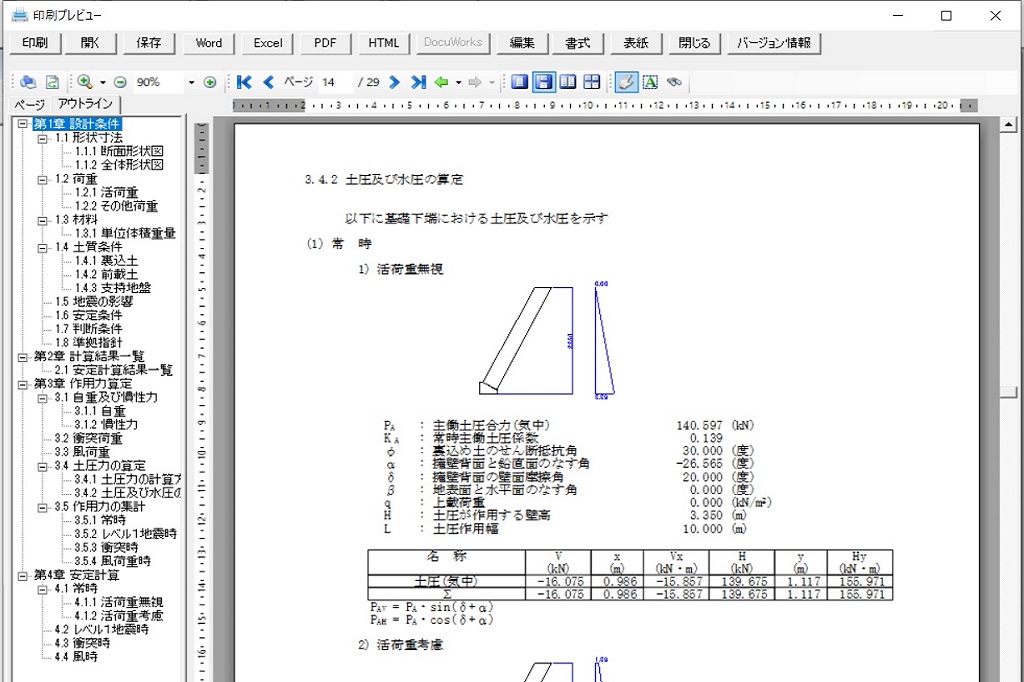The height and width of the screenshot is (682, 1024).
Task: Zoom out with the minus icon
Action: pos(120,82)
